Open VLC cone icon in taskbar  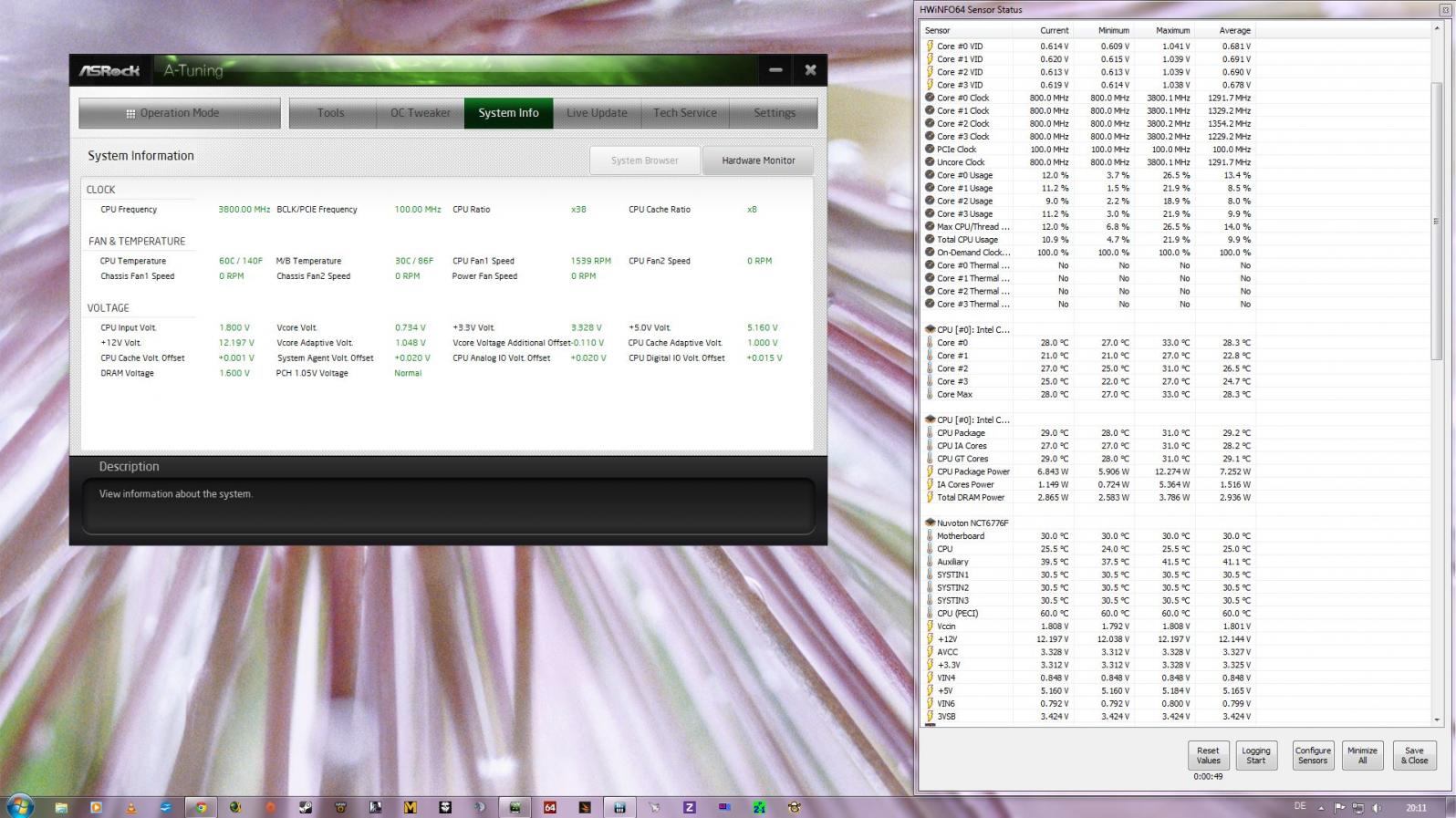point(130,807)
